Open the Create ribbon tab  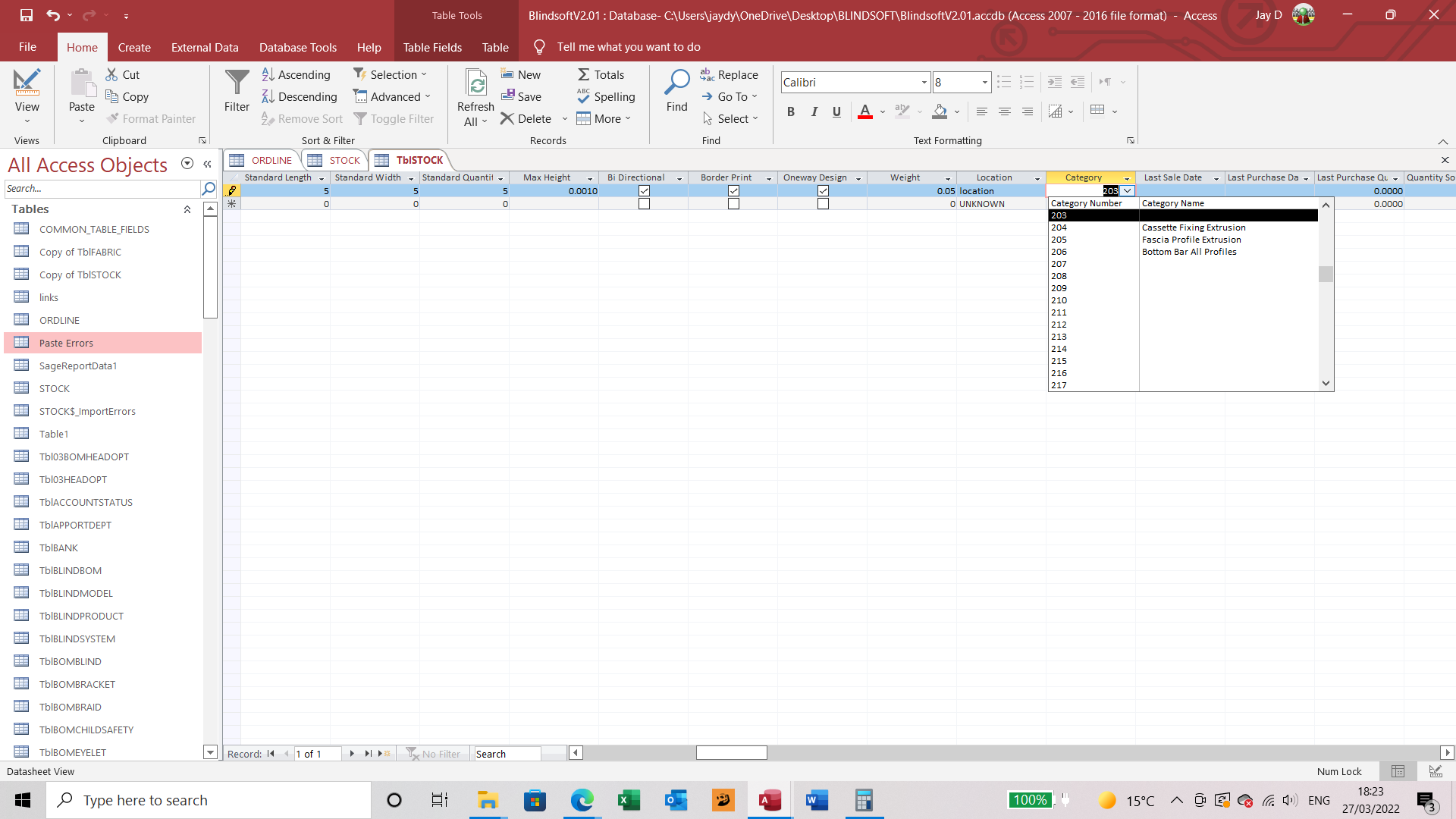coord(134,46)
